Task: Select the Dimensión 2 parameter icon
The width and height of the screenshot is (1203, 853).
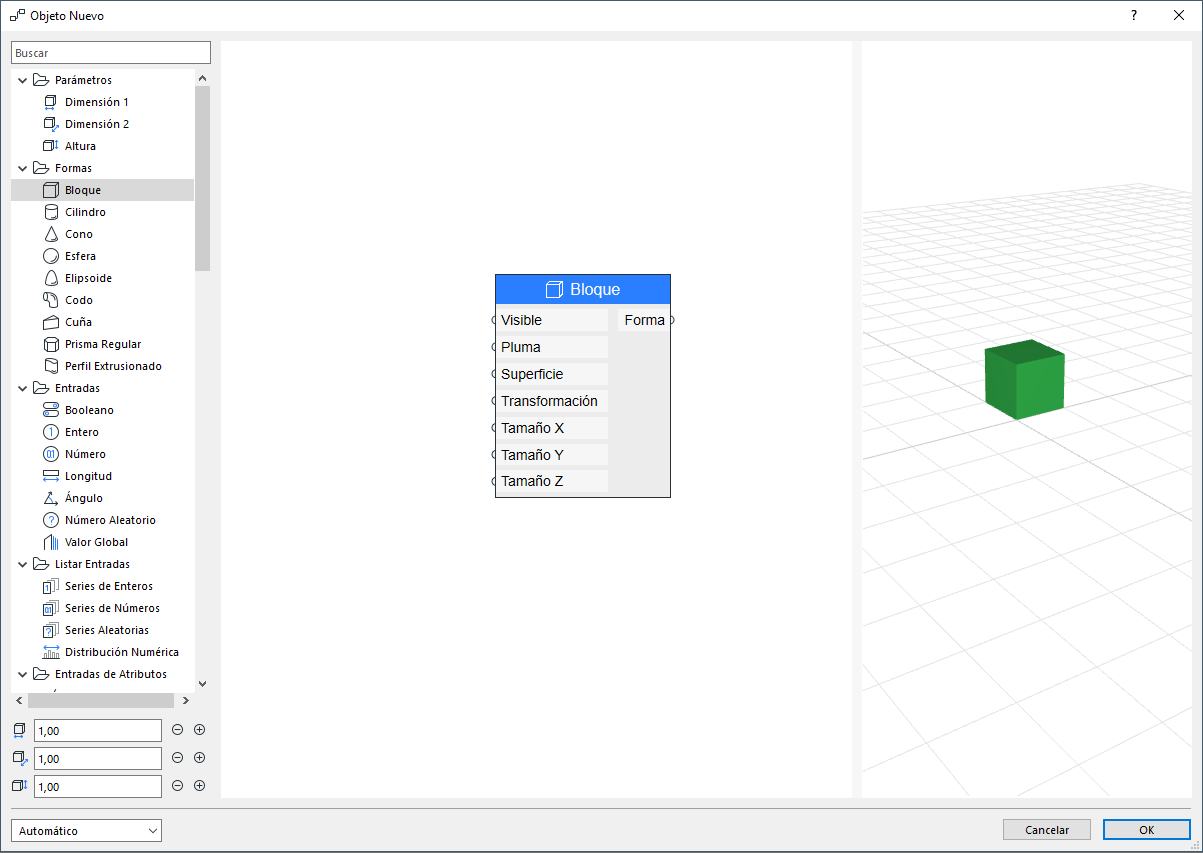Action: coord(51,124)
